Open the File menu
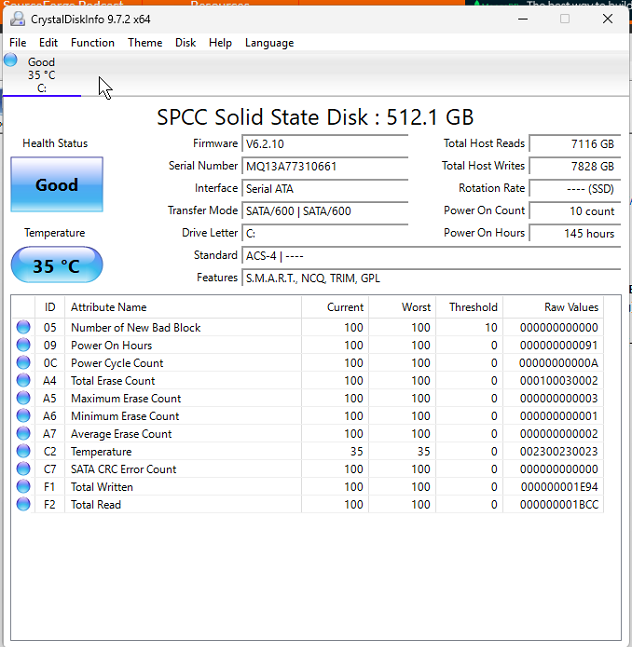Image resolution: width=632 pixels, height=647 pixels. pos(18,43)
